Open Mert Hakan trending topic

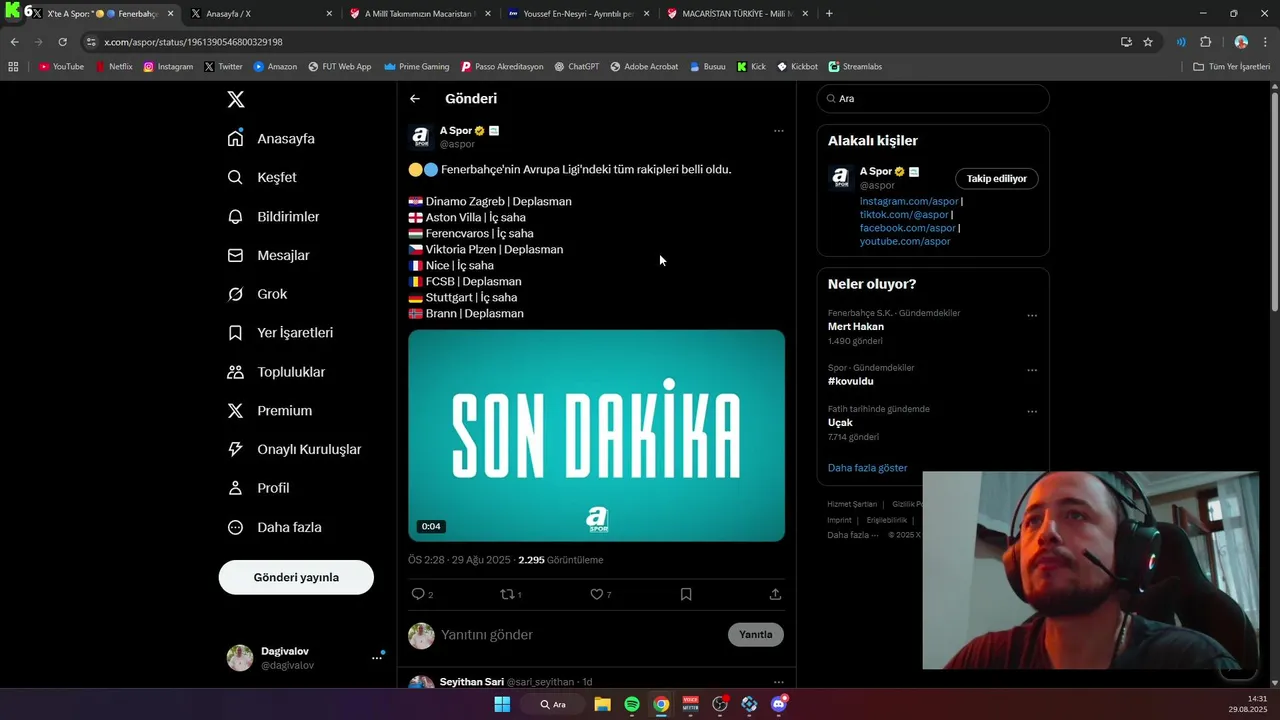click(856, 326)
